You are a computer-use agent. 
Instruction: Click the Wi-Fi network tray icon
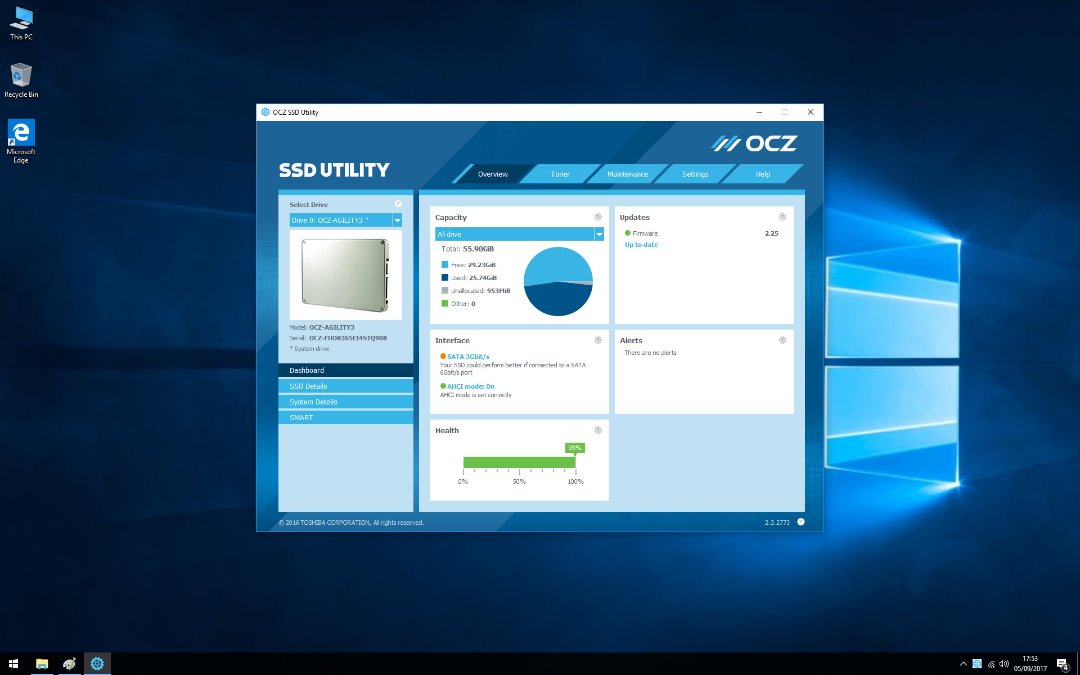click(x=991, y=664)
